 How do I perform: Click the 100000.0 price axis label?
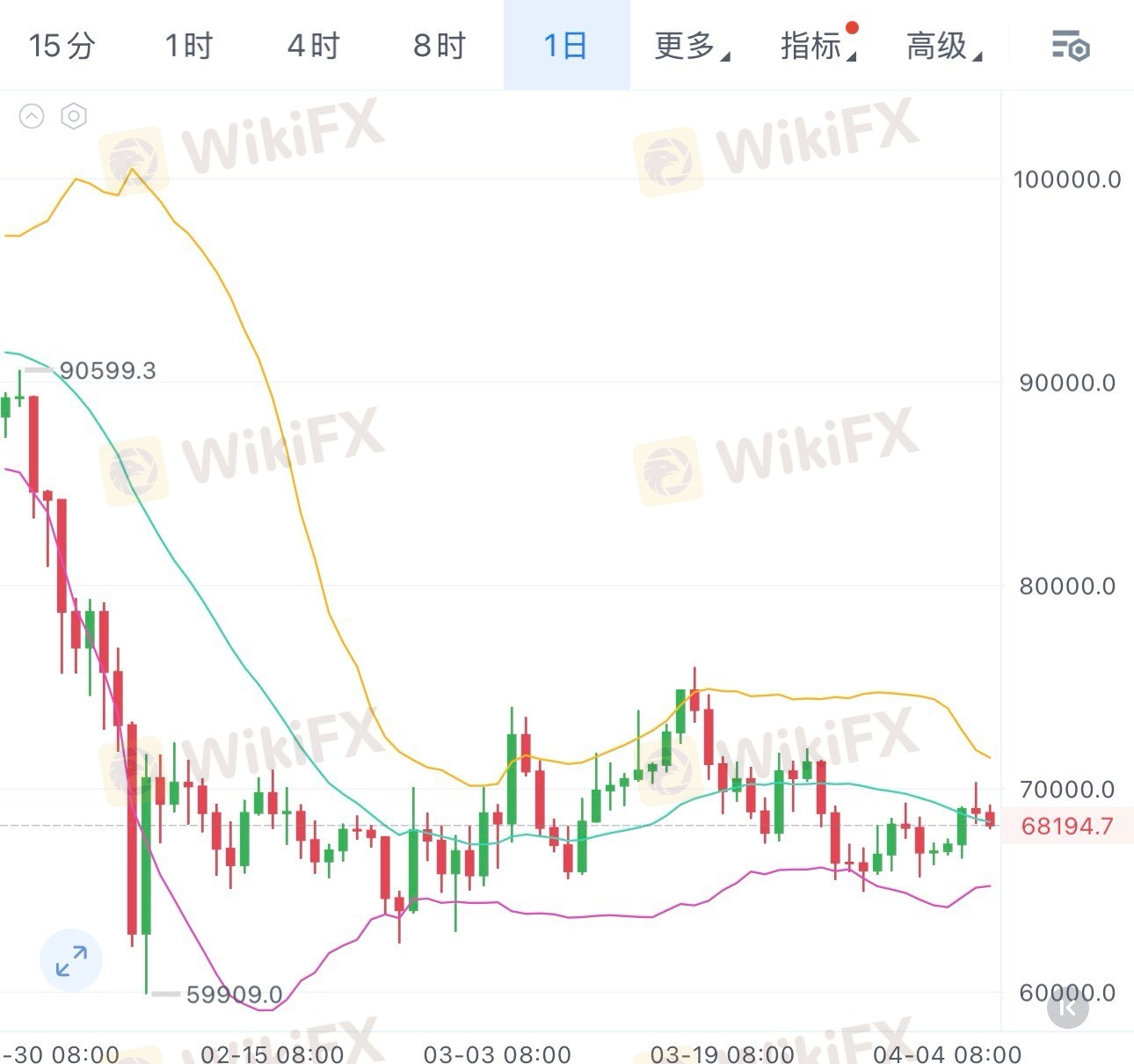[x=1067, y=179]
